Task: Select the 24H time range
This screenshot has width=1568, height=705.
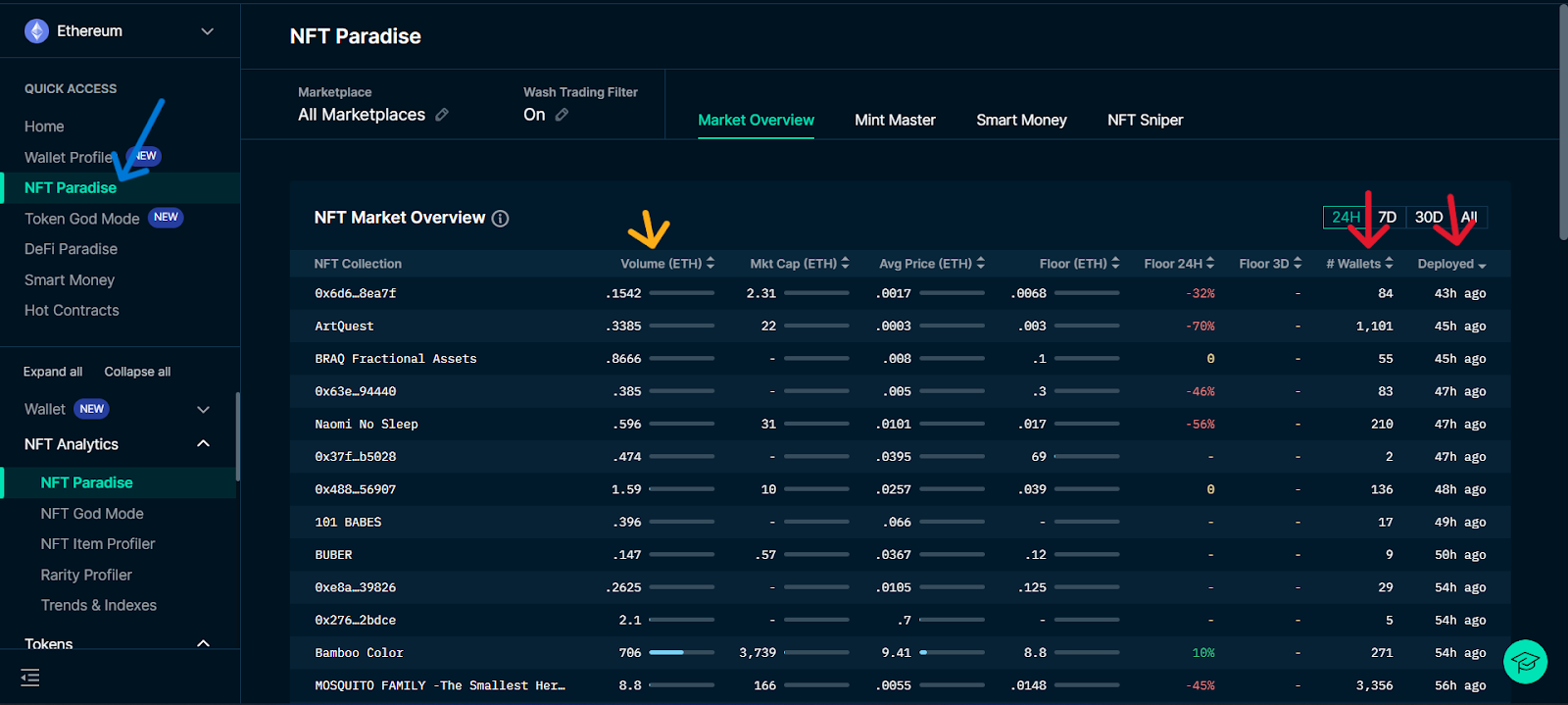Action: pos(1346,217)
